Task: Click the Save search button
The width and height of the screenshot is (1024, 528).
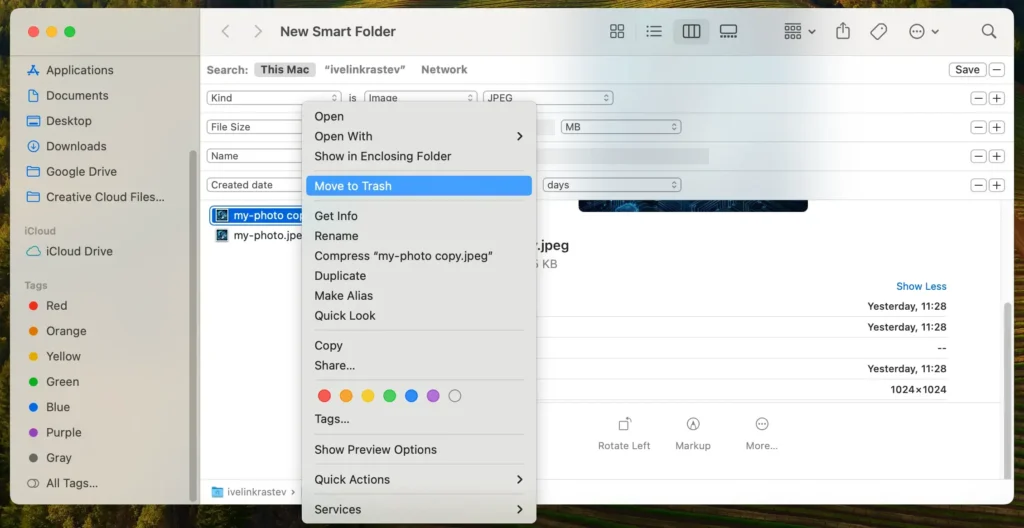Action: tap(967, 70)
